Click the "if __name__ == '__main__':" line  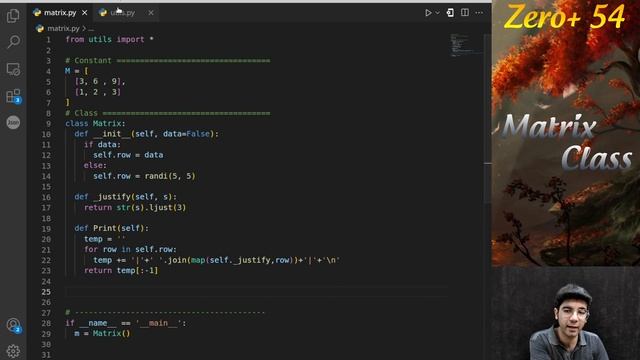pyautogui.click(x=126, y=323)
